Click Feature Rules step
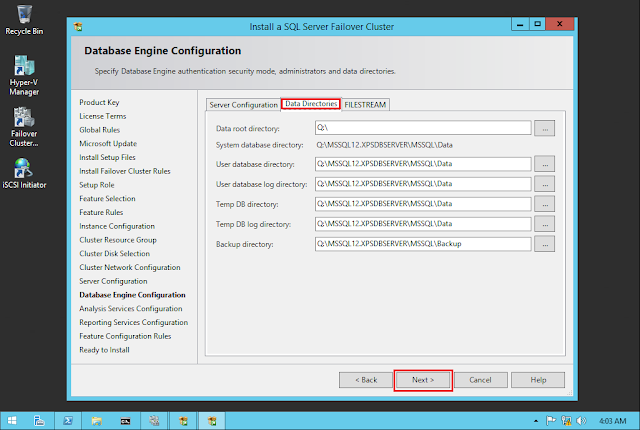640x430 pixels. [x=101, y=213]
